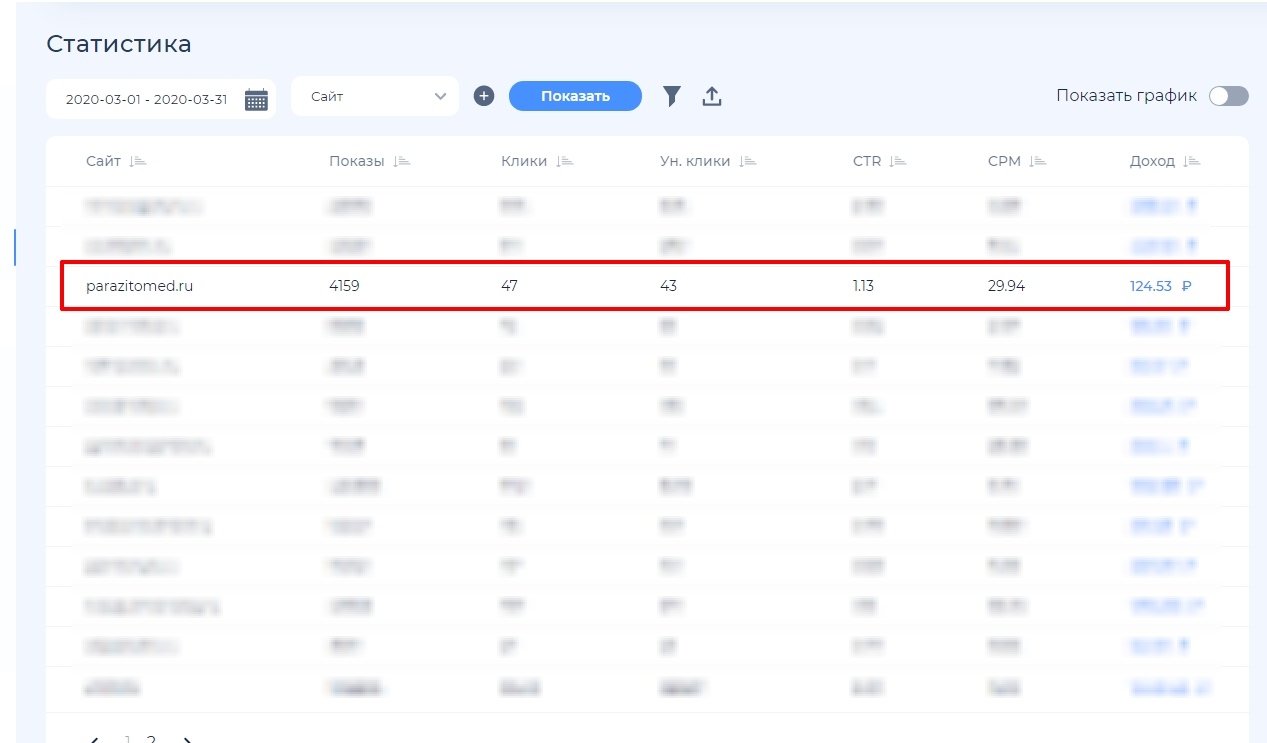This screenshot has width=1267, height=743.
Task: Go to page 2 of results
Action: tap(151, 739)
